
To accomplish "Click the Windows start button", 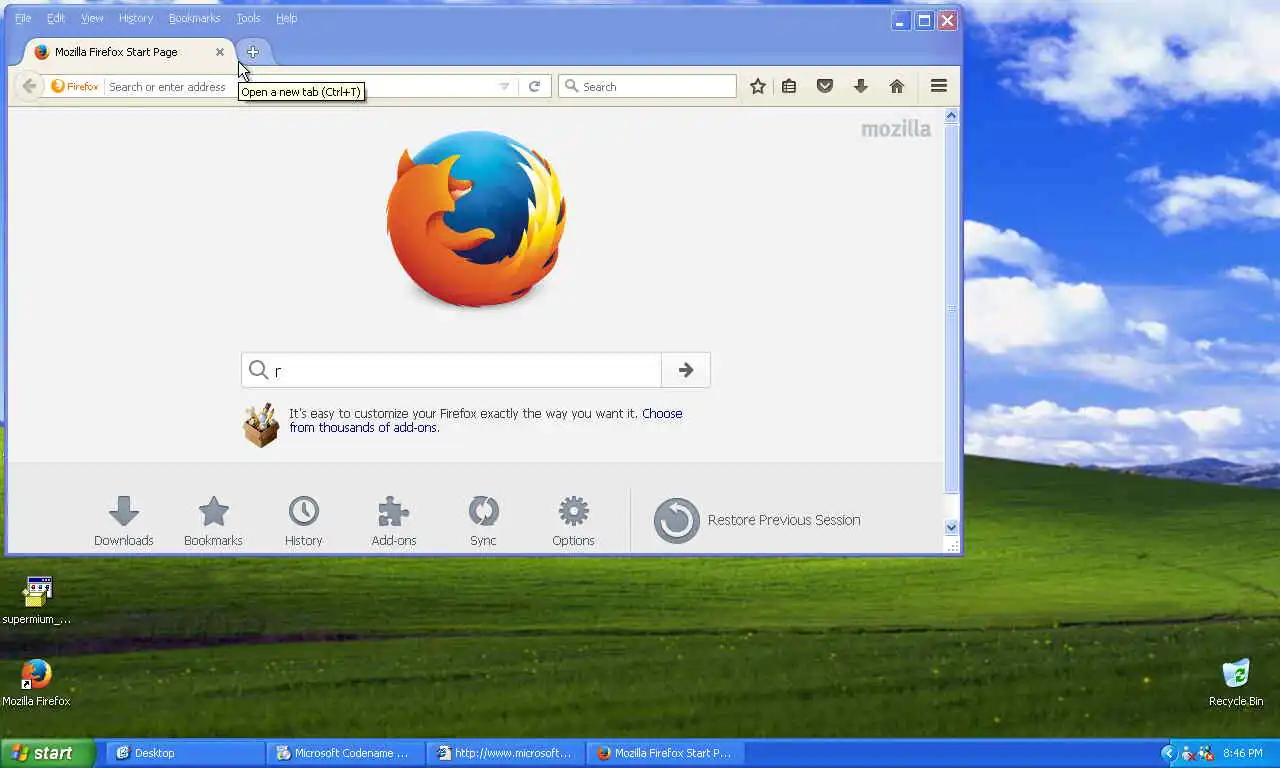I will coord(47,753).
